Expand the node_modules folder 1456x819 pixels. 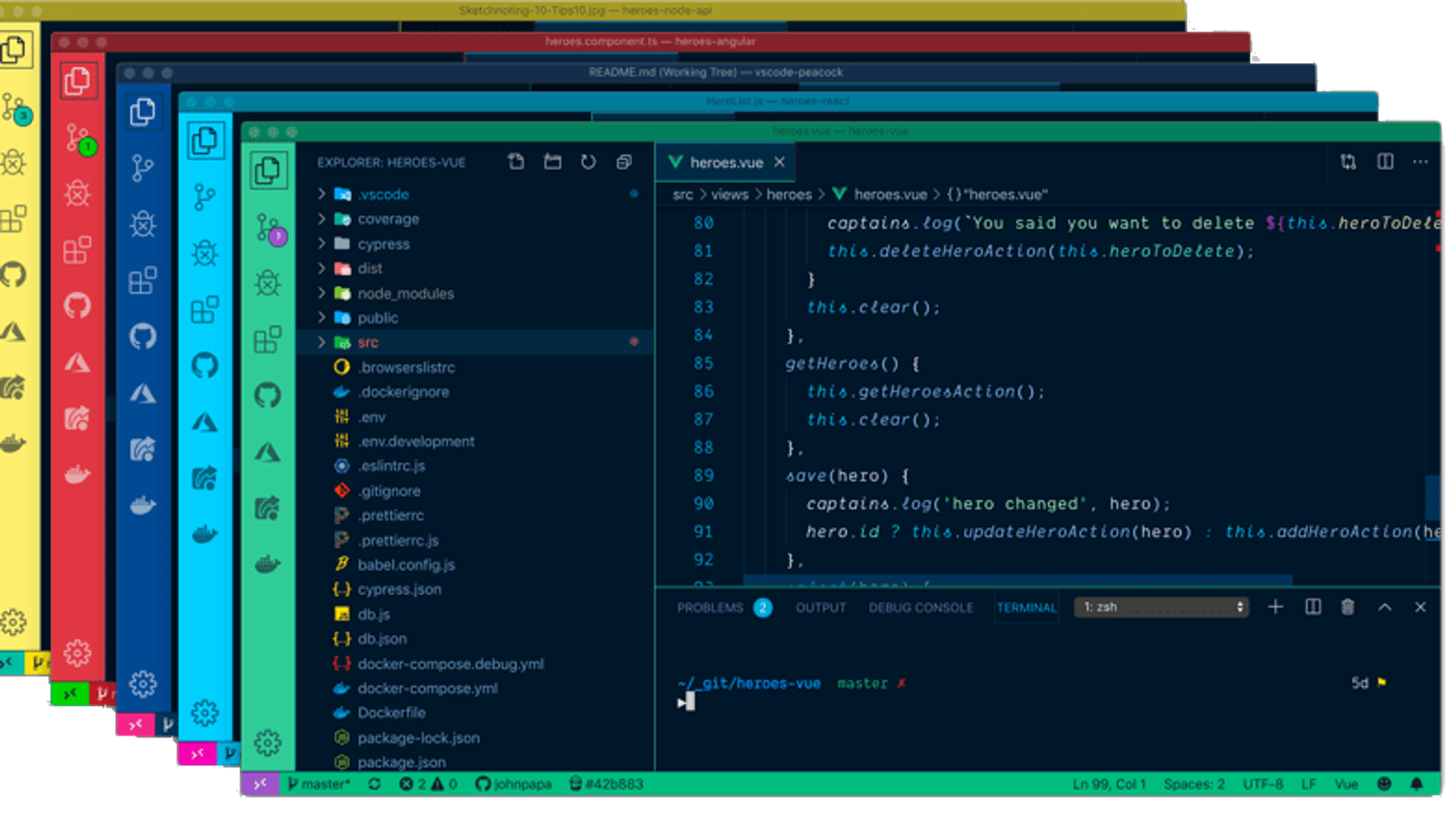tap(405, 293)
